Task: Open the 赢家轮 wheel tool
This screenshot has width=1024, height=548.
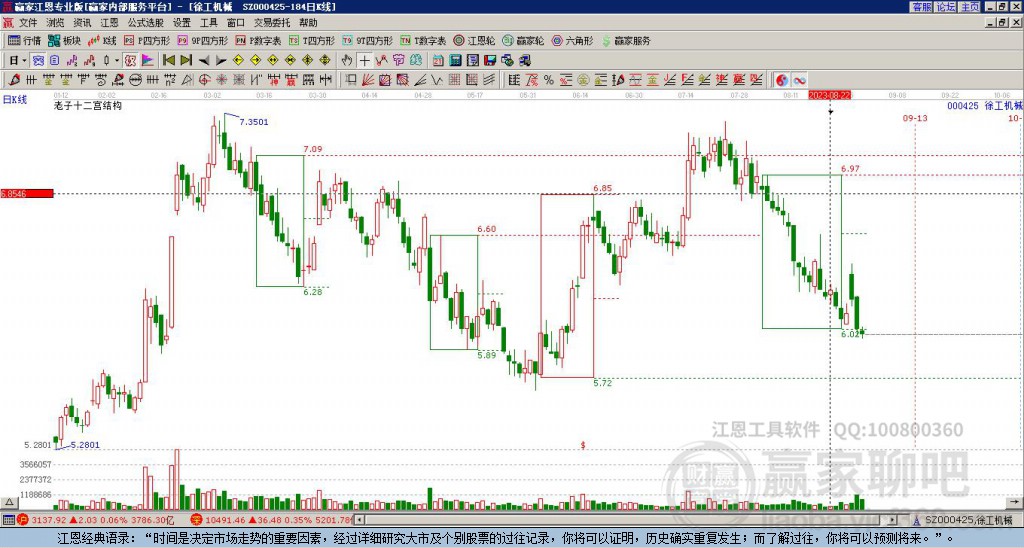Action: (523, 40)
